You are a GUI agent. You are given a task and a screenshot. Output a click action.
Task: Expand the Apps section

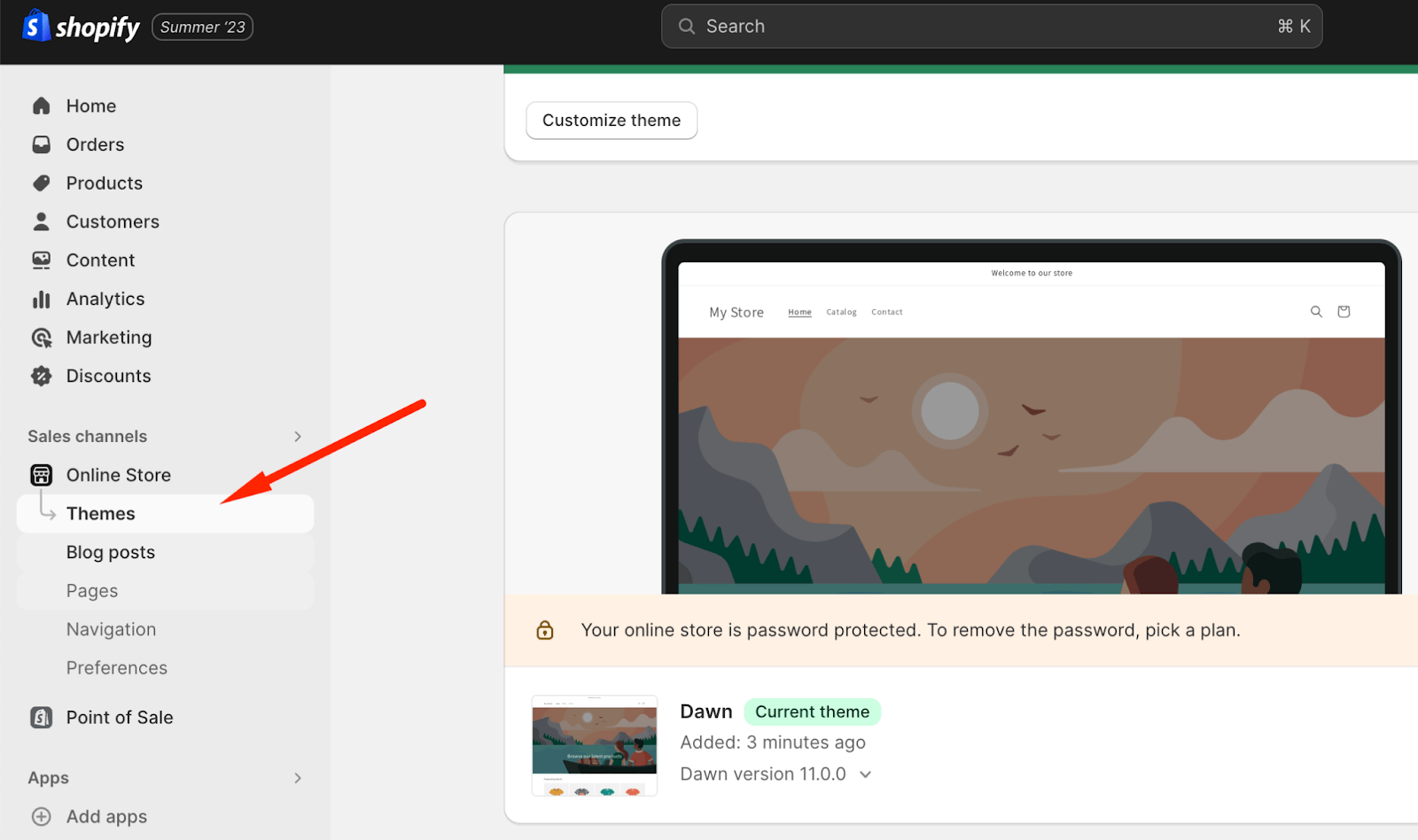click(x=299, y=777)
